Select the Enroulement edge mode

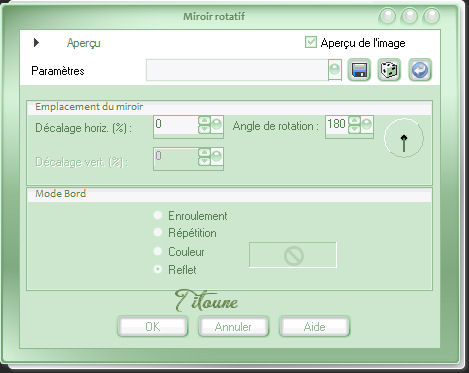click(x=158, y=215)
